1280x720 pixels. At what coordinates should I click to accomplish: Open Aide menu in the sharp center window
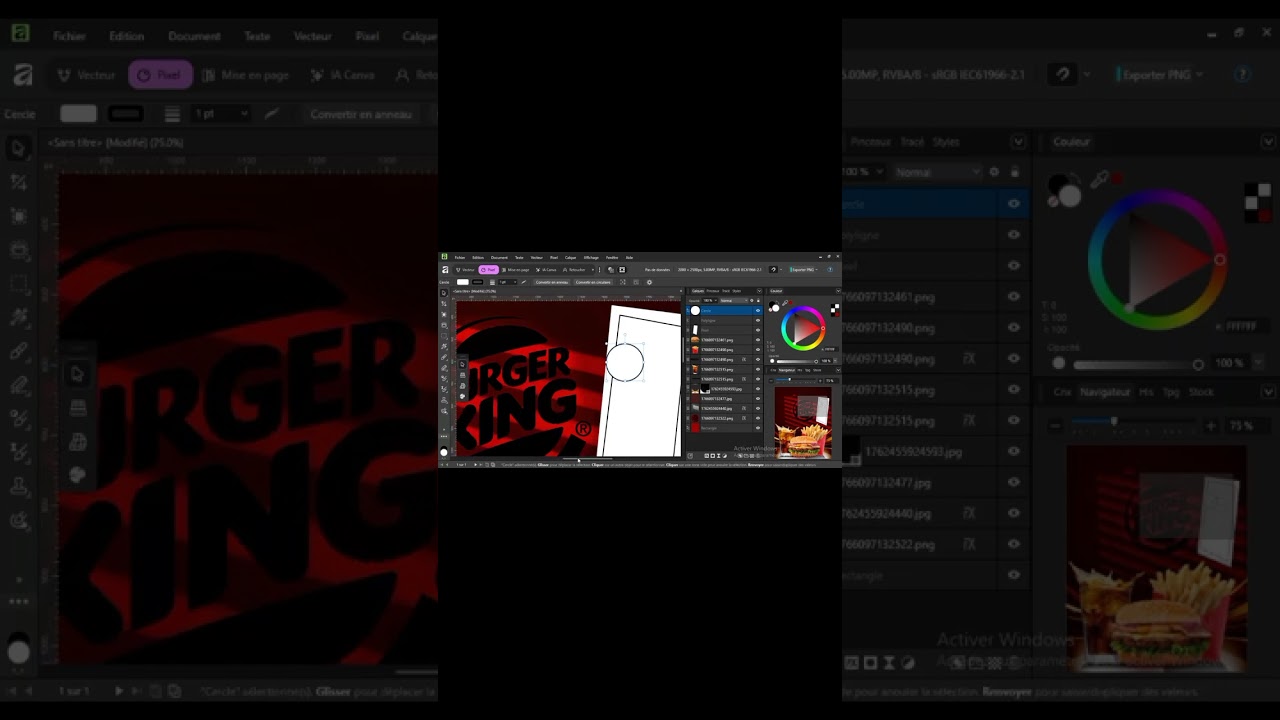tap(629, 258)
